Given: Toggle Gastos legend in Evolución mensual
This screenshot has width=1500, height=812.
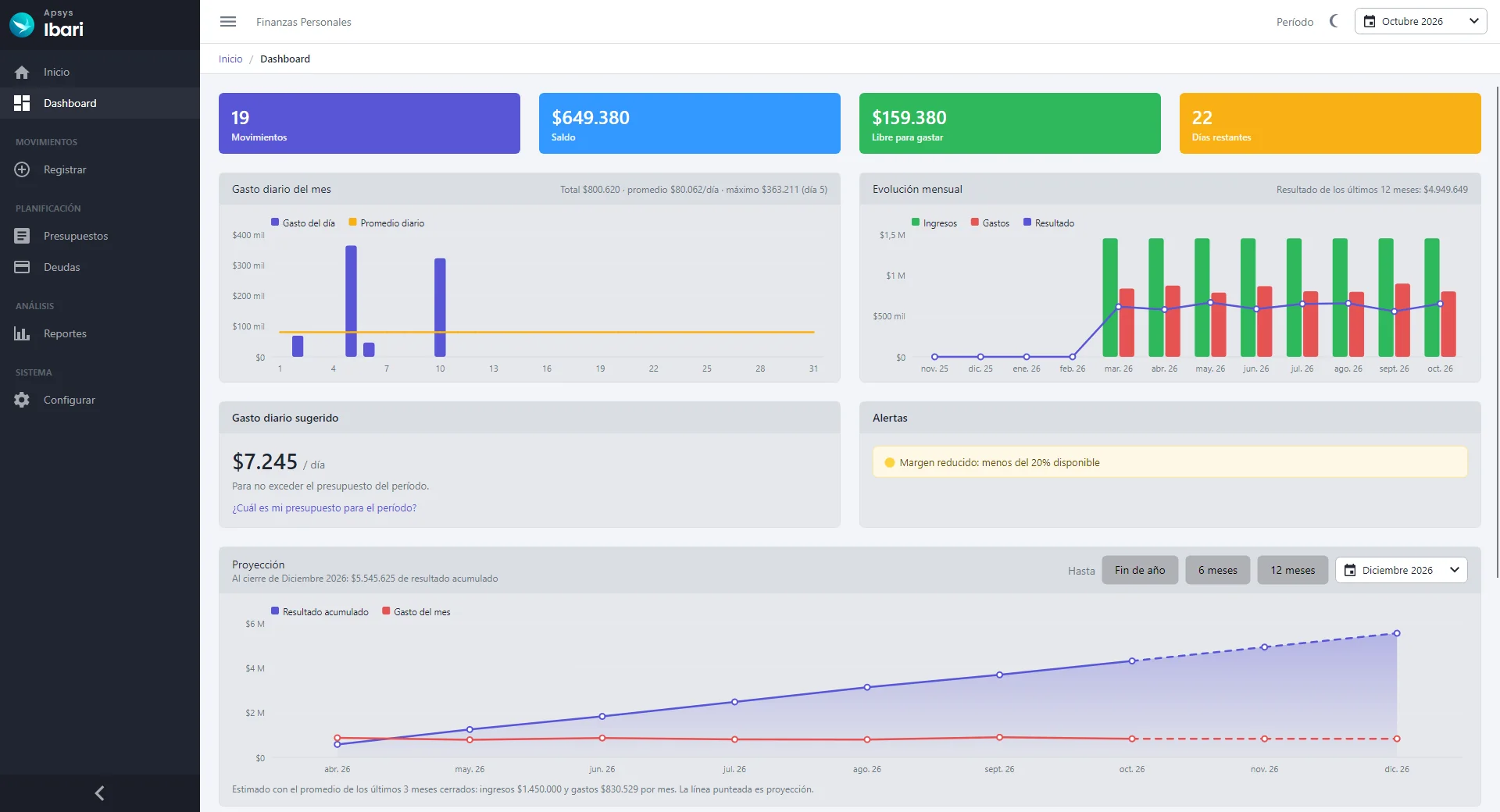Looking at the screenshot, I should click(x=990, y=223).
